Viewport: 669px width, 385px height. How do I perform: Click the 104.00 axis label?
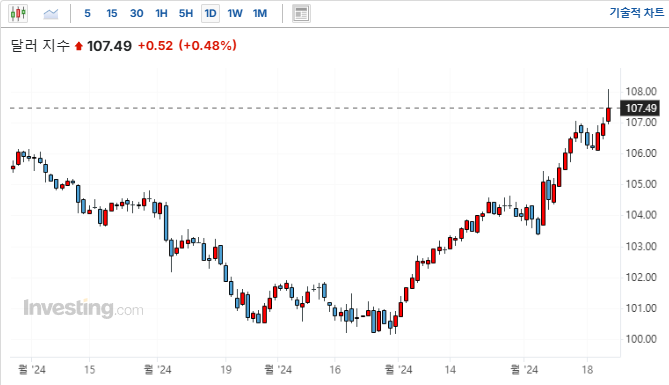641,215
